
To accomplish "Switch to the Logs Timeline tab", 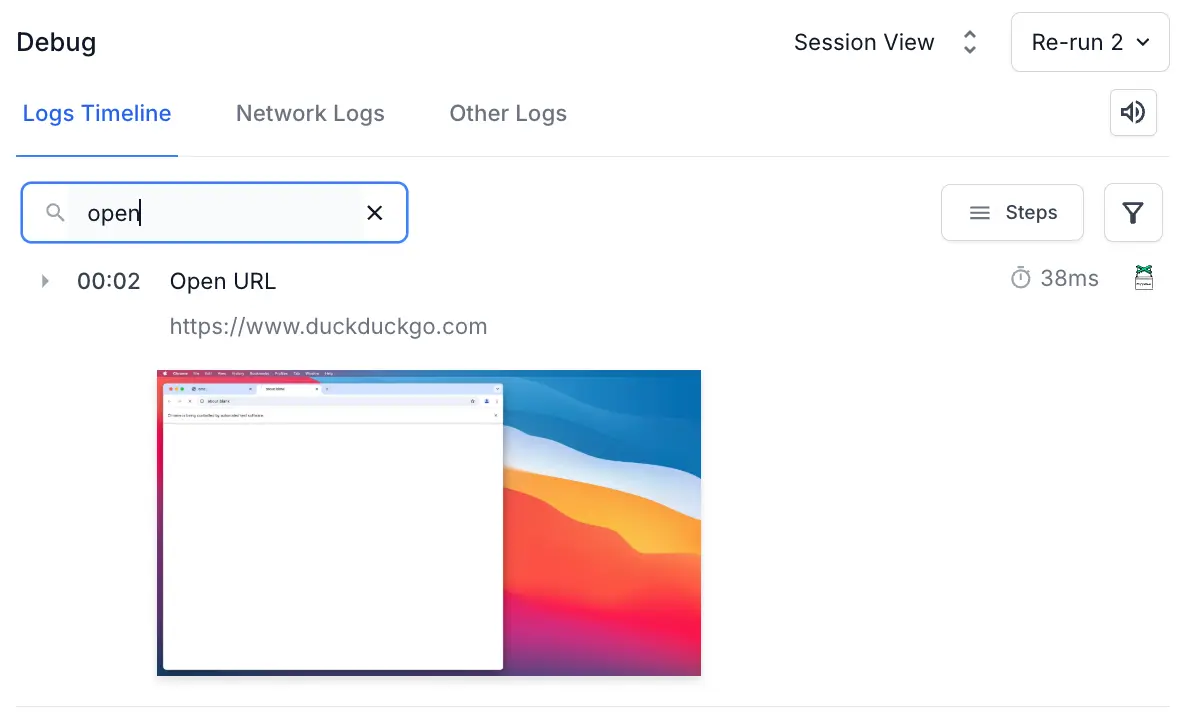I will [97, 114].
